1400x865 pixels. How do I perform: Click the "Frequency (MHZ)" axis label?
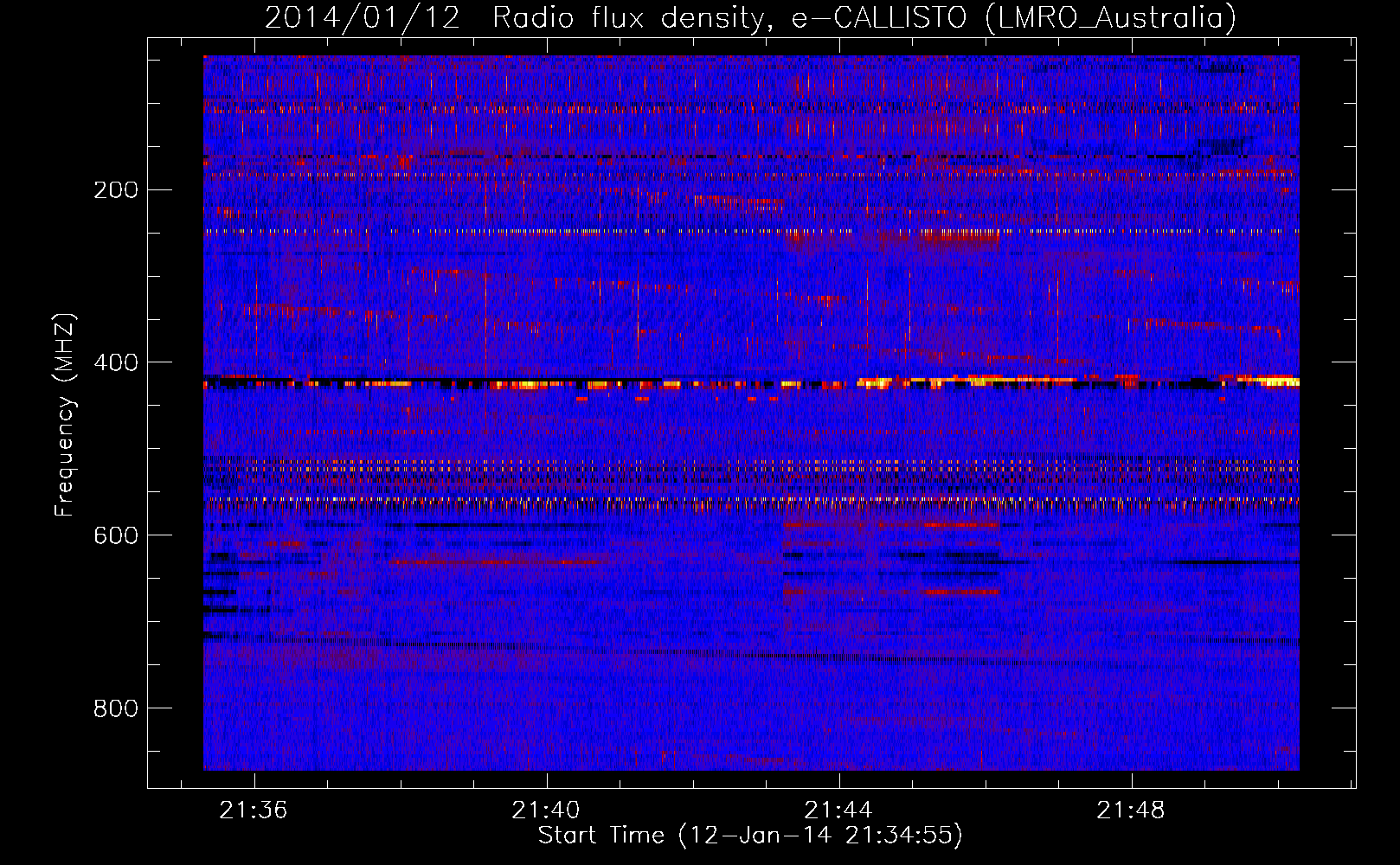(x=65, y=415)
